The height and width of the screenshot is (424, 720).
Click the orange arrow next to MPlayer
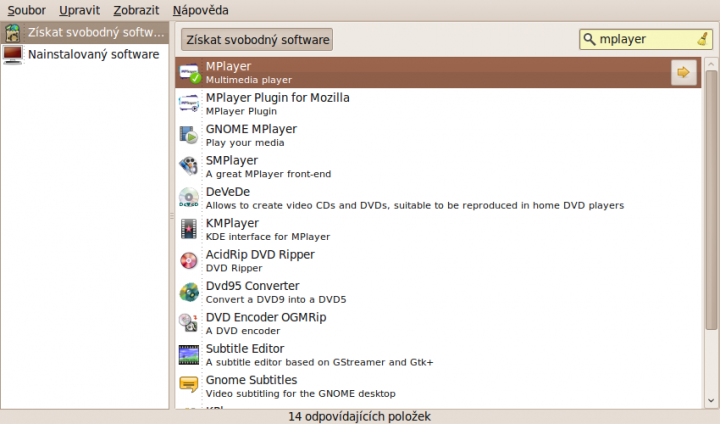684,72
